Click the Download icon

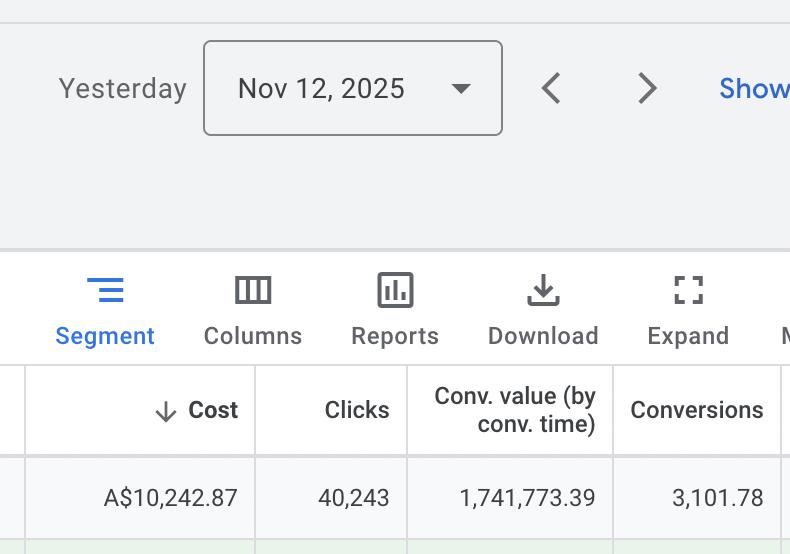tap(543, 290)
